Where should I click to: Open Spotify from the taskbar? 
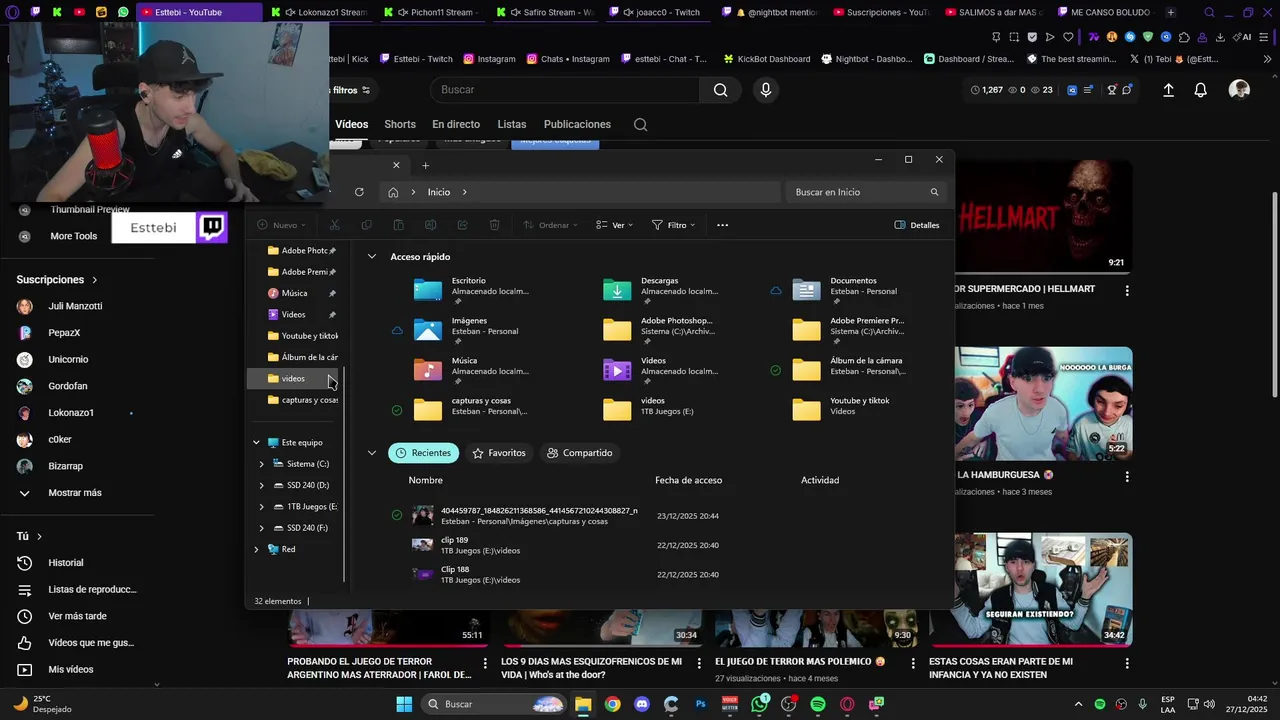click(x=818, y=704)
